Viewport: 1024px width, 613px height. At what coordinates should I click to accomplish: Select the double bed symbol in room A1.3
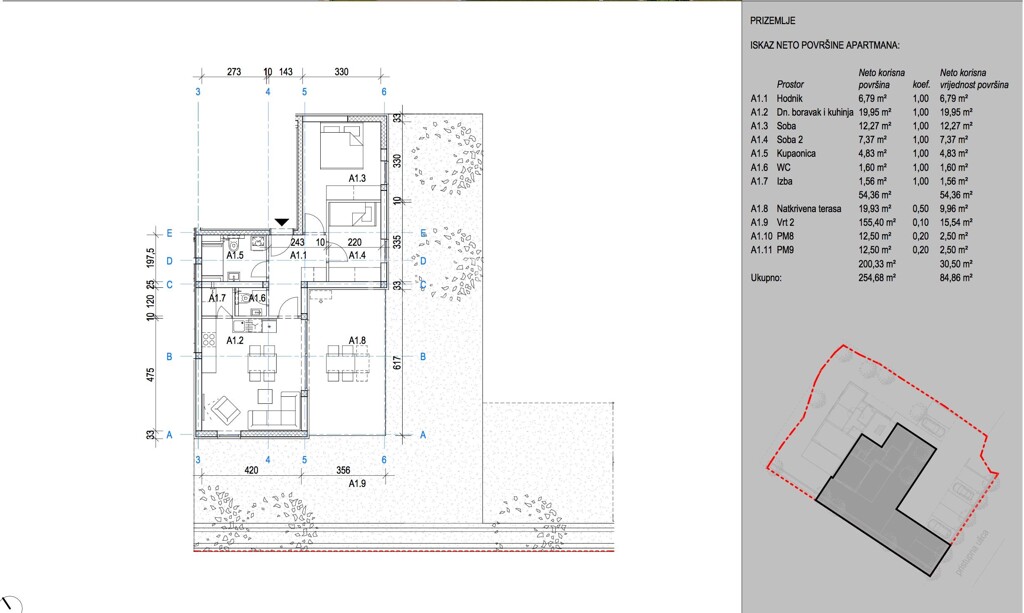[342, 147]
